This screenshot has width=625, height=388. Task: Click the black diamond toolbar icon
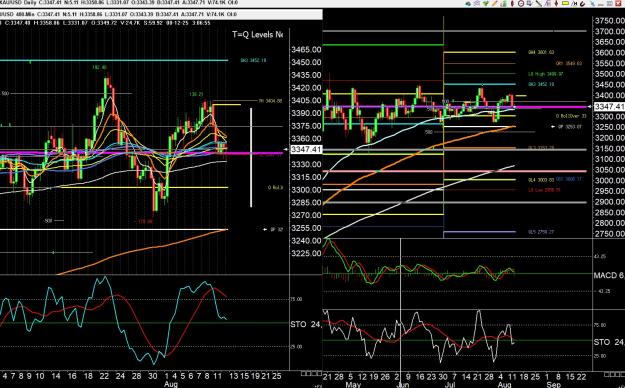point(556,3)
